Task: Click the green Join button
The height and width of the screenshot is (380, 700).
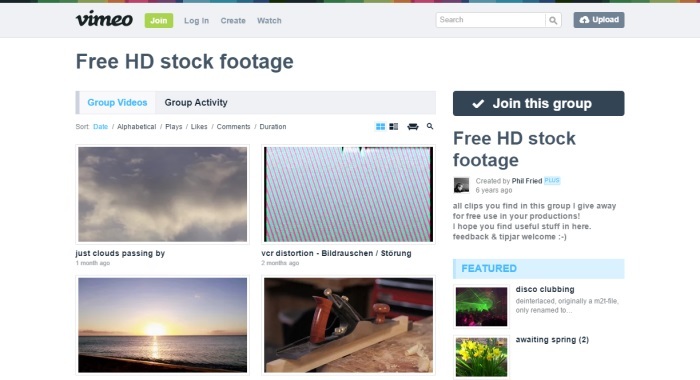Action: pos(159,21)
